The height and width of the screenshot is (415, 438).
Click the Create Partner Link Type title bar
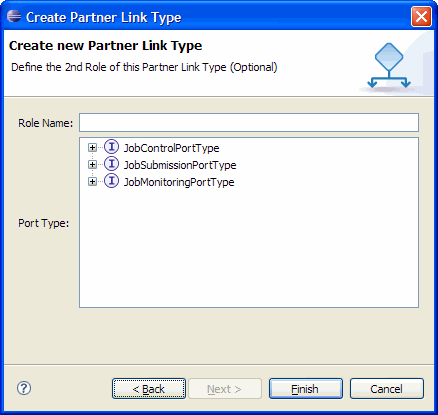[213, 17]
